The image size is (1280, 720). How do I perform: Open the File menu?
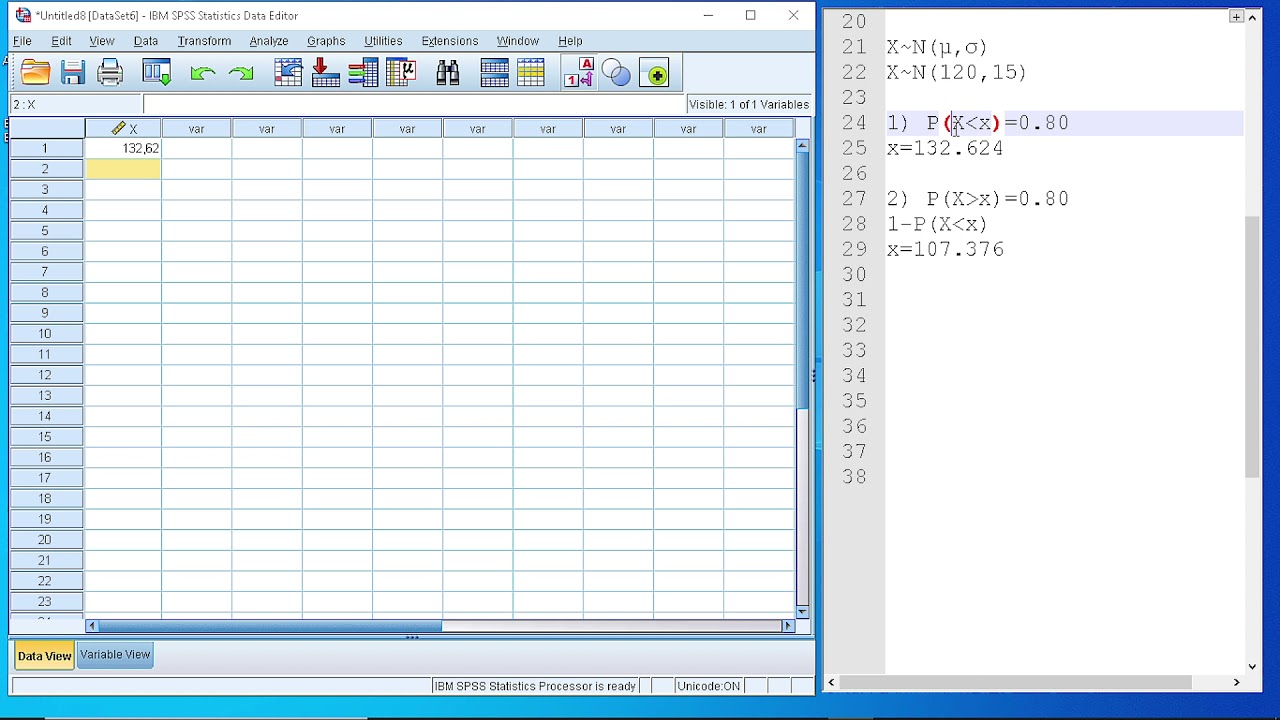pos(21,41)
